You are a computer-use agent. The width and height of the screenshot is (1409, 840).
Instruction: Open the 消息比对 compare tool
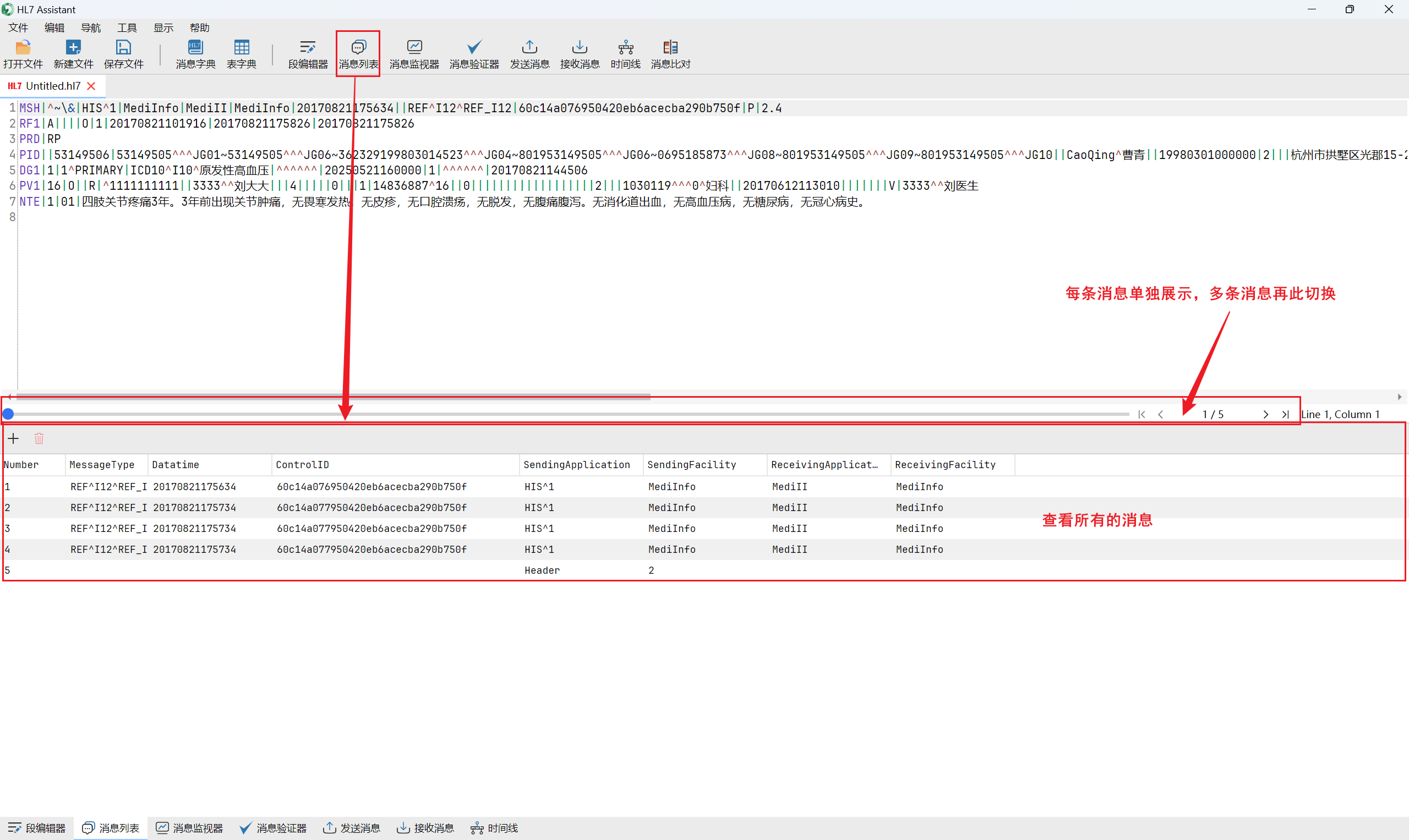670,54
